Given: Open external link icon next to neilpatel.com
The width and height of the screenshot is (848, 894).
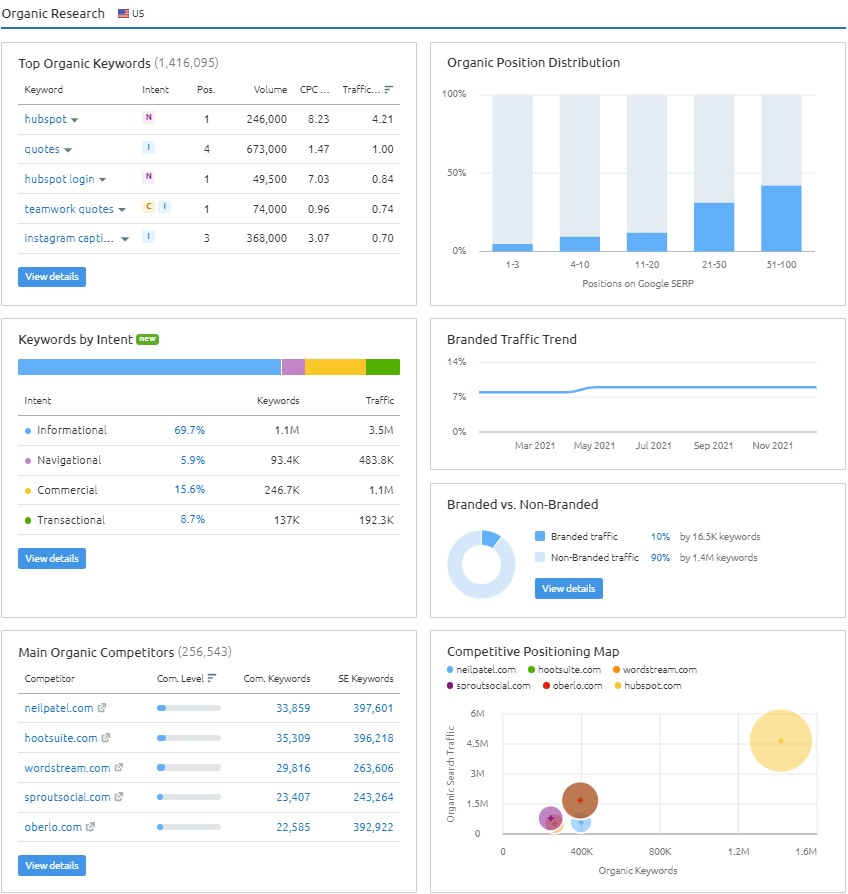Looking at the screenshot, I should (x=102, y=708).
